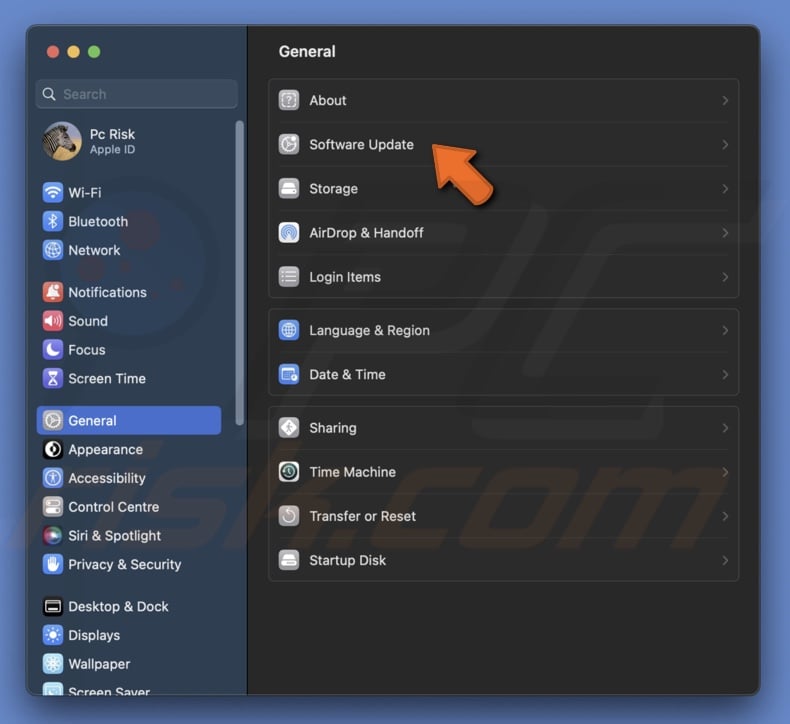
Task: Open Language & Region via its chevron
Action: (725, 331)
